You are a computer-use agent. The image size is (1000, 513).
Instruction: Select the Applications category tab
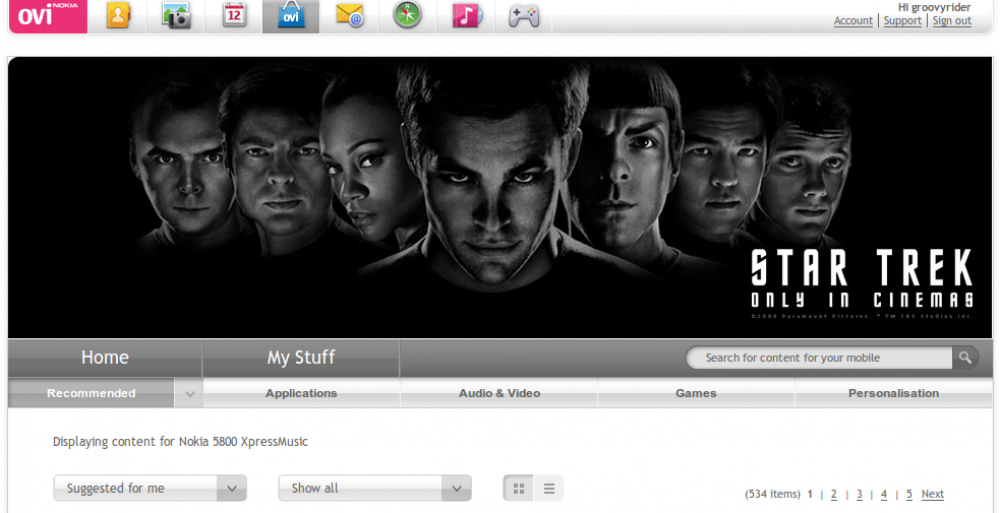tap(301, 393)
